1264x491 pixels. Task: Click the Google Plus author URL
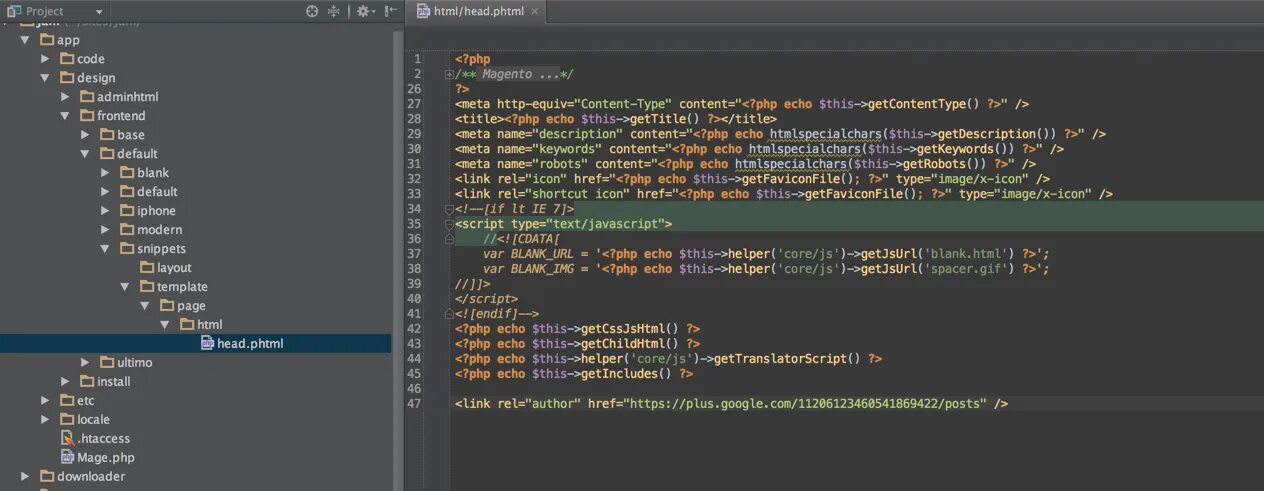[x=807, y=404]
